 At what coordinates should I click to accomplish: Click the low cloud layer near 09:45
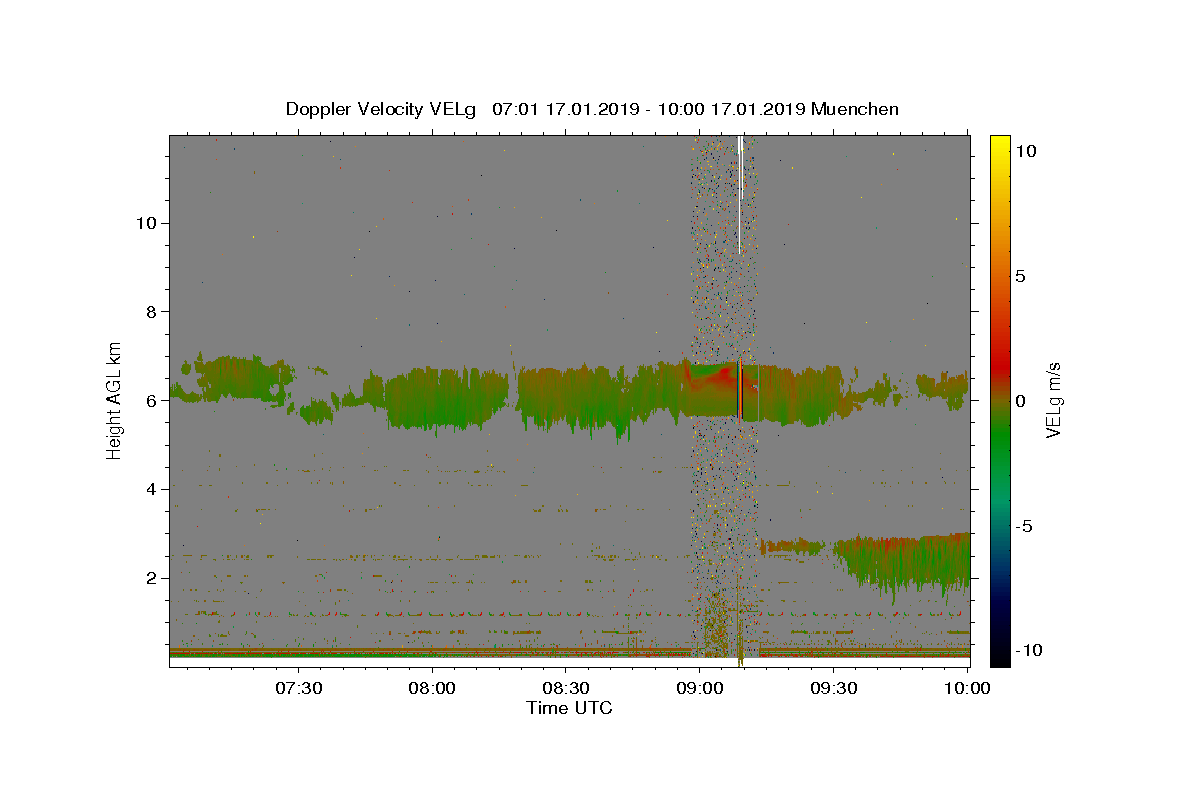pos(905,560)
